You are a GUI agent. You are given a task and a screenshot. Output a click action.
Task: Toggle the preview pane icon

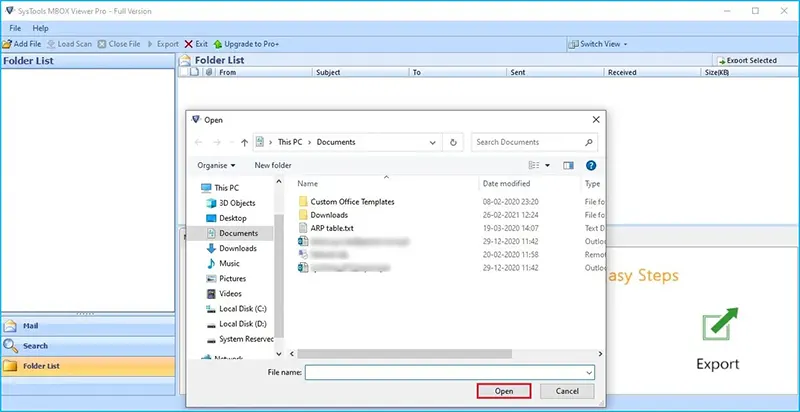point(568,165)
